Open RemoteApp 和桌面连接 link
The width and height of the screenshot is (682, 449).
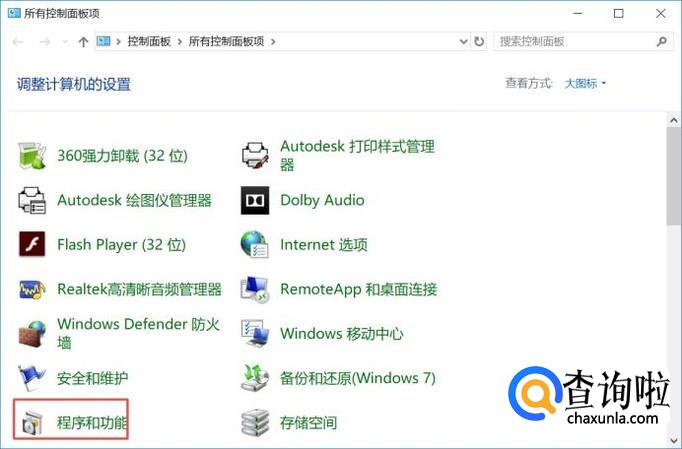(358, 289)
